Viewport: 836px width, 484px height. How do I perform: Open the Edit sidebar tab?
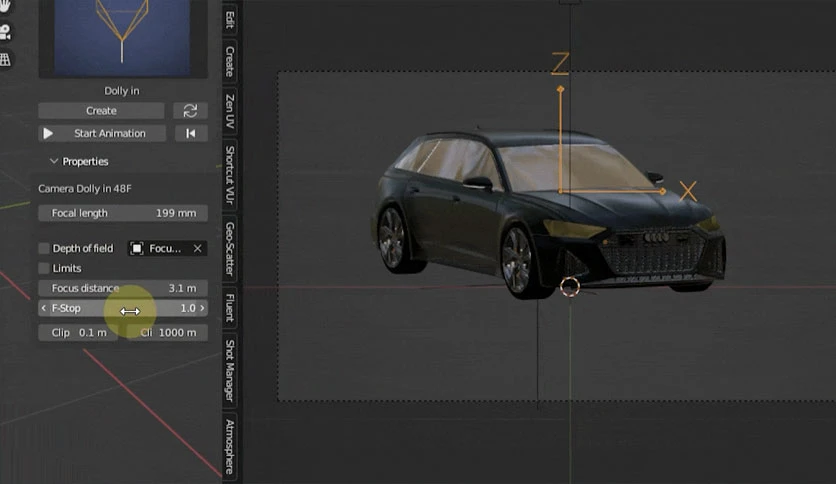[x=230, y=20]
